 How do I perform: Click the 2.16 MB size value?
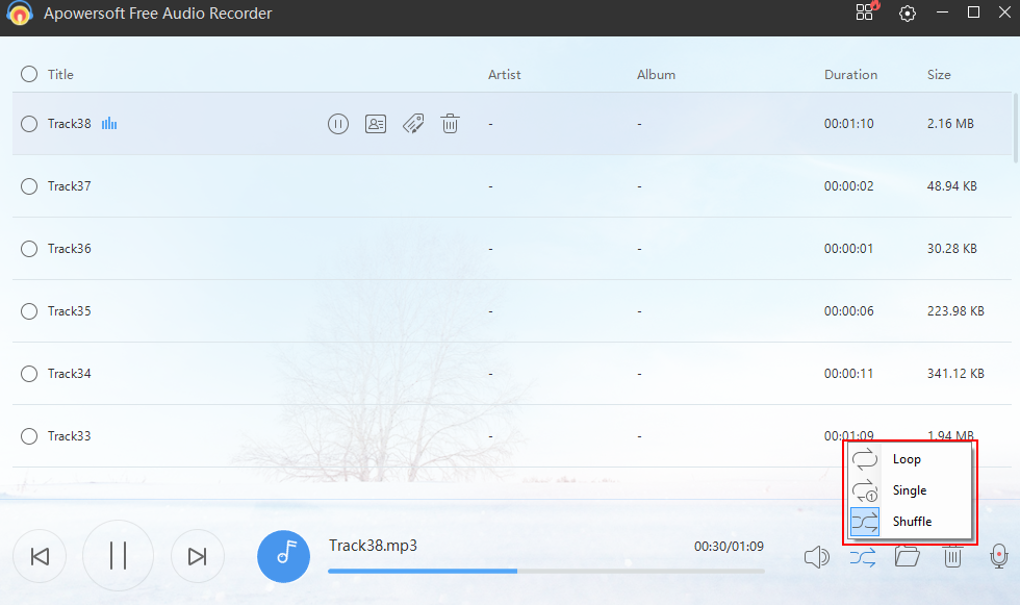(950, 124)
